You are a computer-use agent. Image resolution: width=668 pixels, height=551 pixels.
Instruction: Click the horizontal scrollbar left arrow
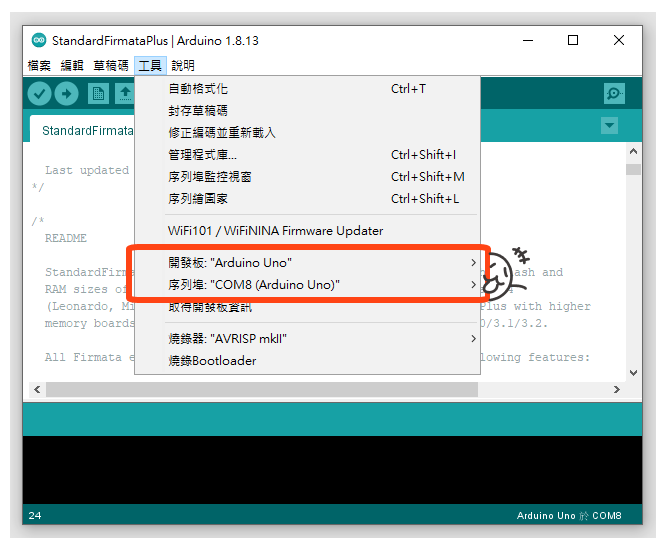(37, 389)
